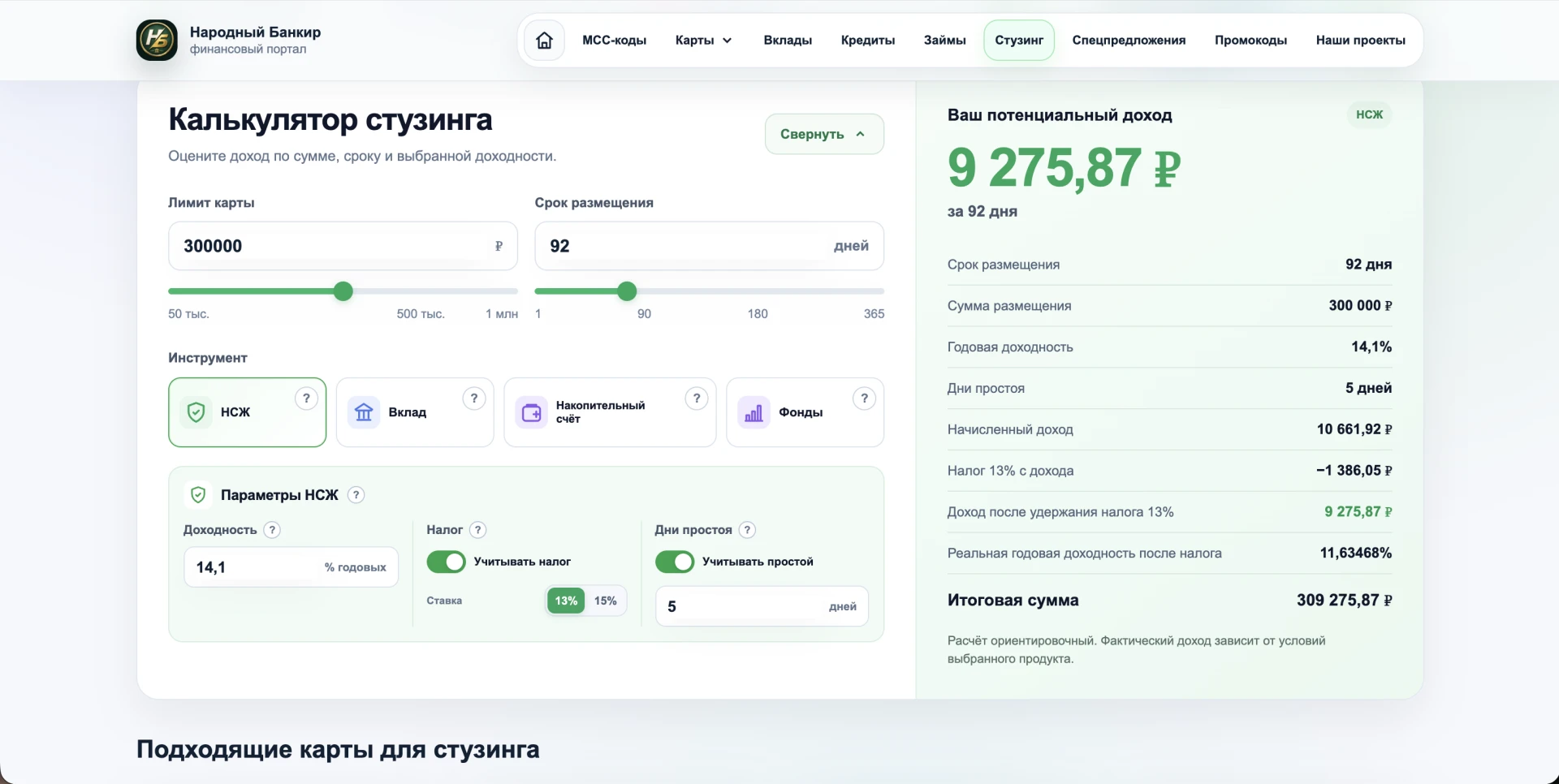The width and height of the screenshot is (1559, 784).
Task: Select the Вклад instrument card
Action: [415, 412]
